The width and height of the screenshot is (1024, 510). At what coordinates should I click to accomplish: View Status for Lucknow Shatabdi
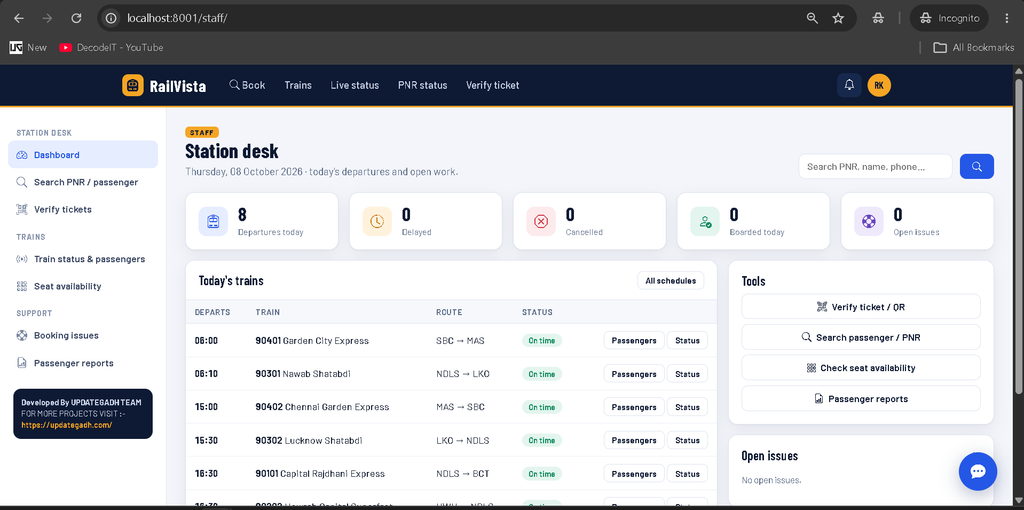[x=687, y=440]
